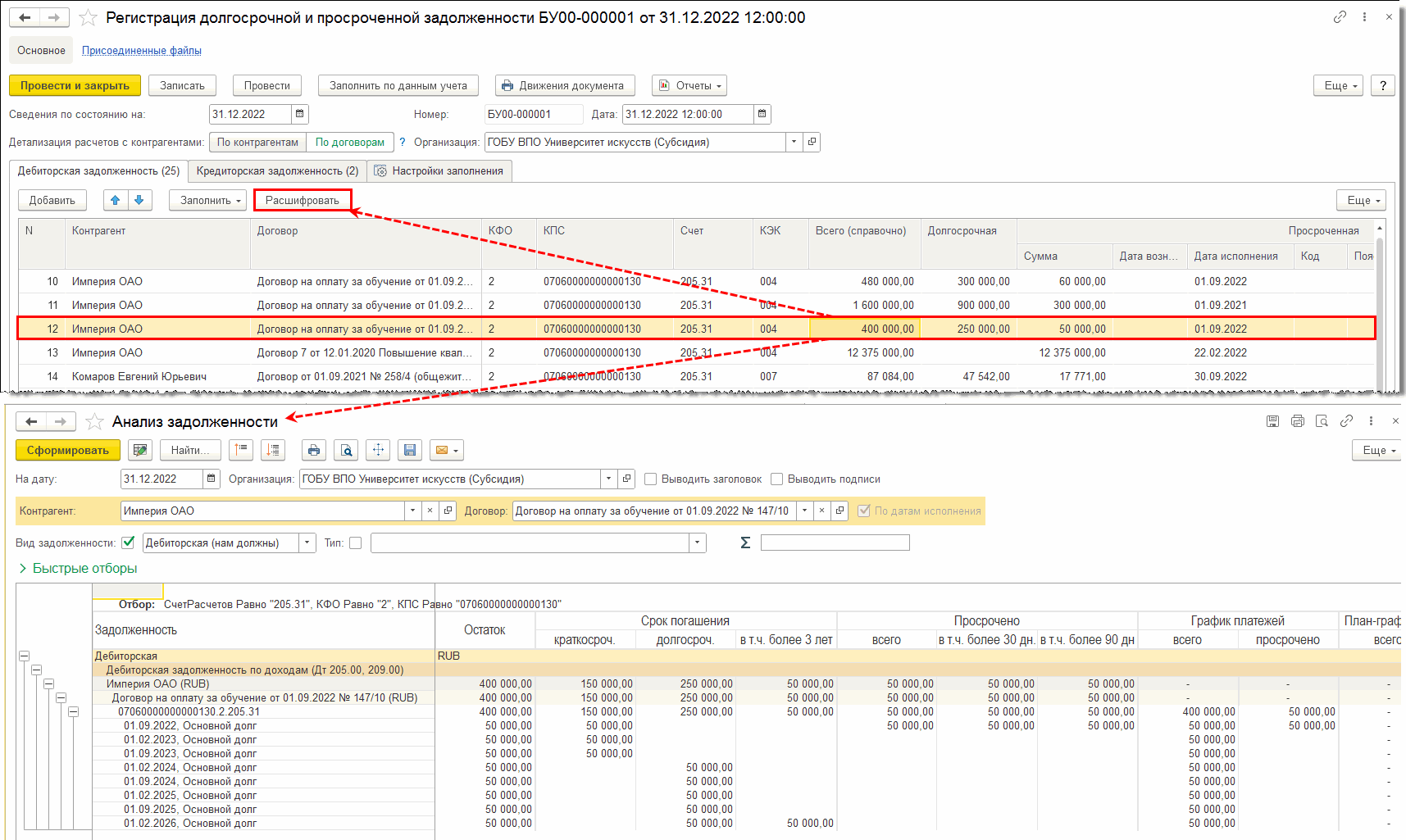Click Заполнить по данным учета
Screen dimensions: 1406x840
pyautogui.click(x=398, y=85)
